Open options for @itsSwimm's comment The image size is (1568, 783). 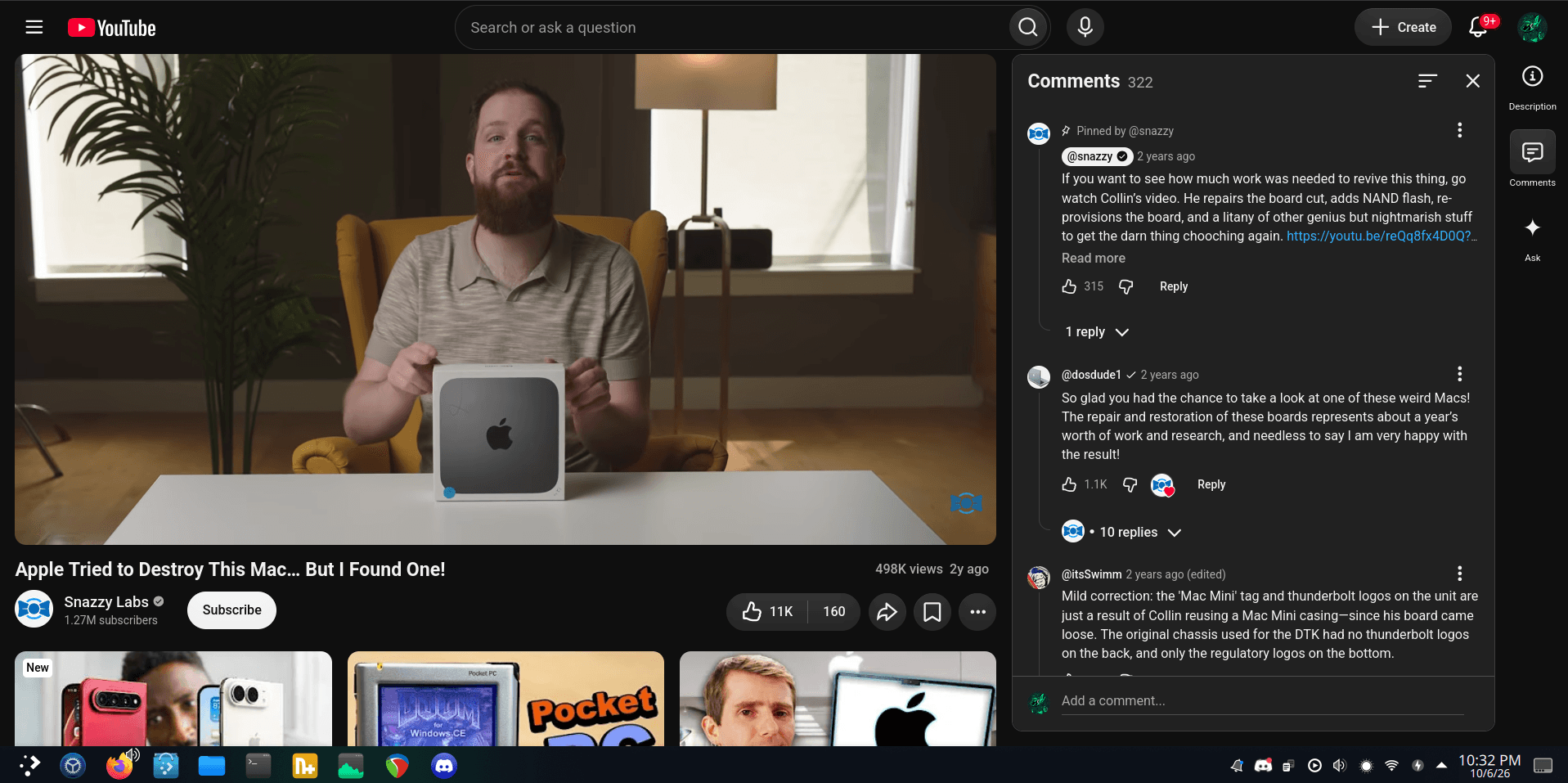pyautogui.click(x=1459, y=574)
